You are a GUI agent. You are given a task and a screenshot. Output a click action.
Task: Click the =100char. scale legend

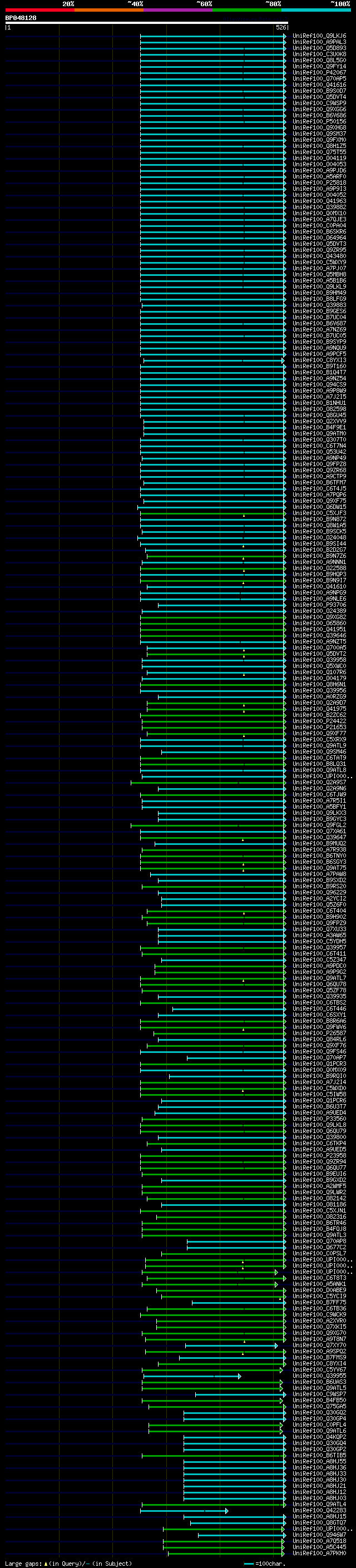[x=265, y=1564]
